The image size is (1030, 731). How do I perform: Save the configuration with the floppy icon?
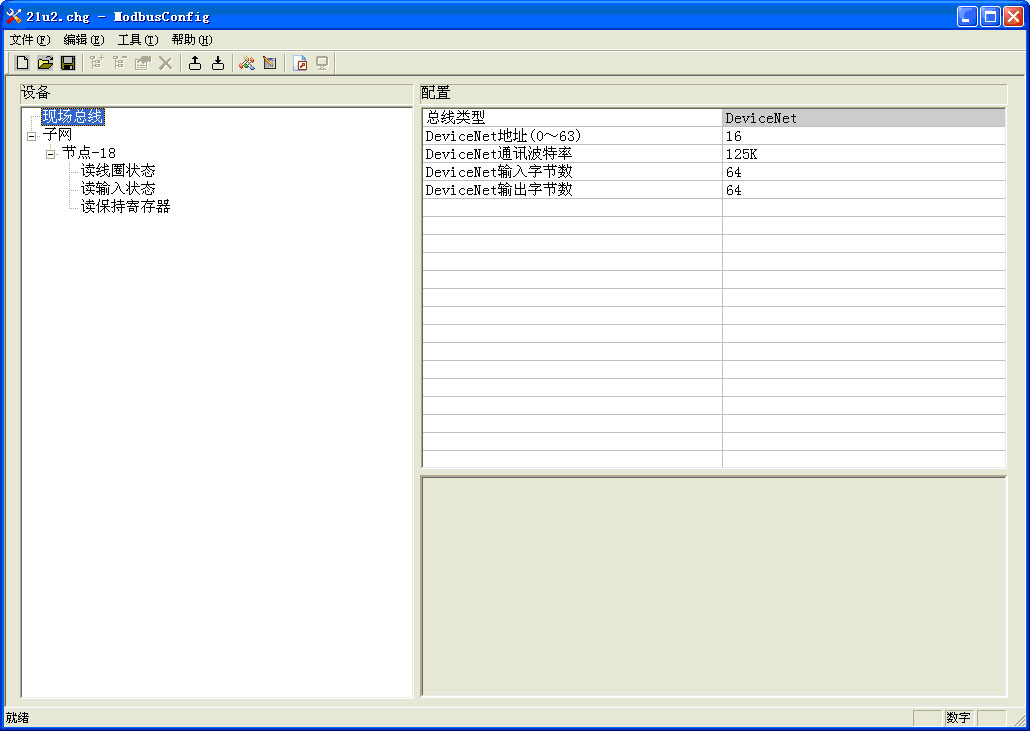click(68, 63)
